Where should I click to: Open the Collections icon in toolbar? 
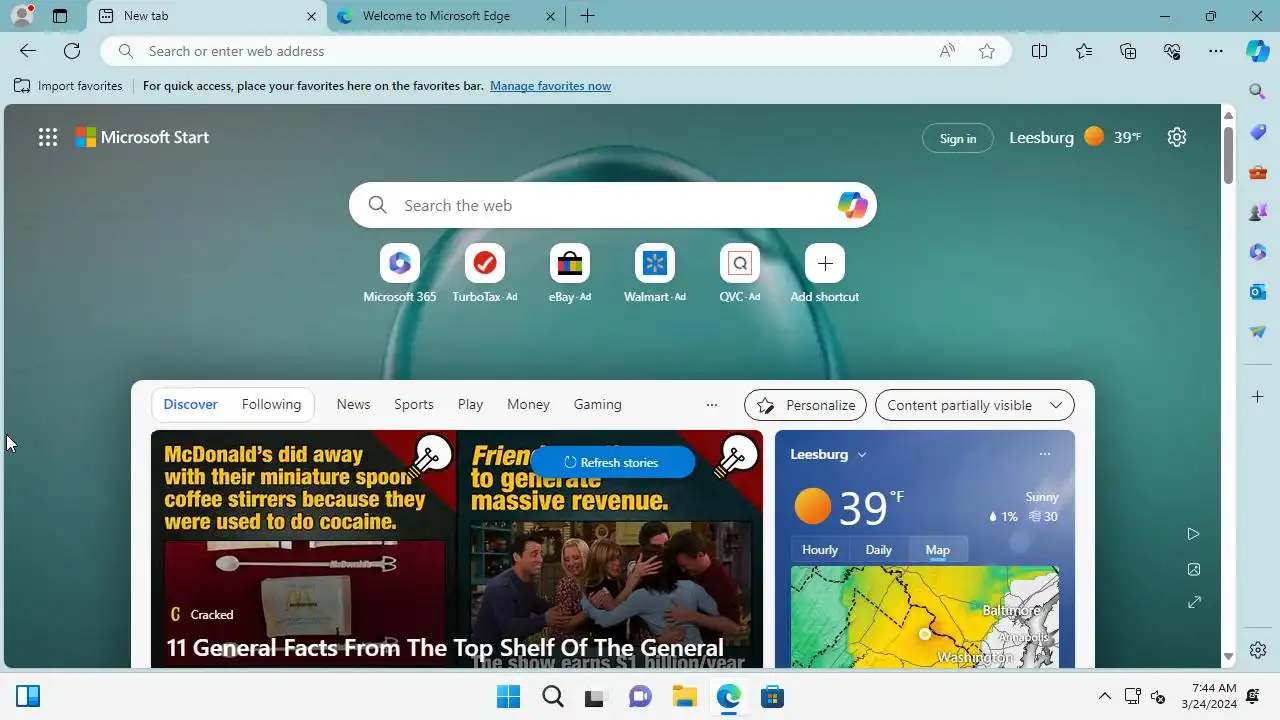(x=1128, y=51)
